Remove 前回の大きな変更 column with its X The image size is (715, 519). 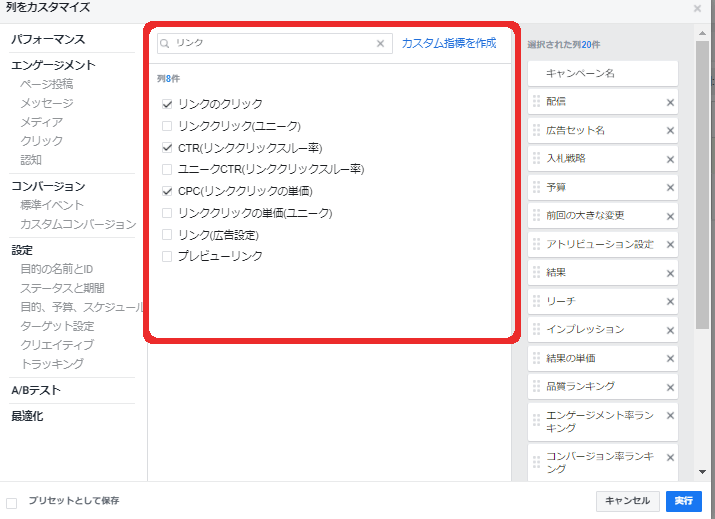coord(670,217)
